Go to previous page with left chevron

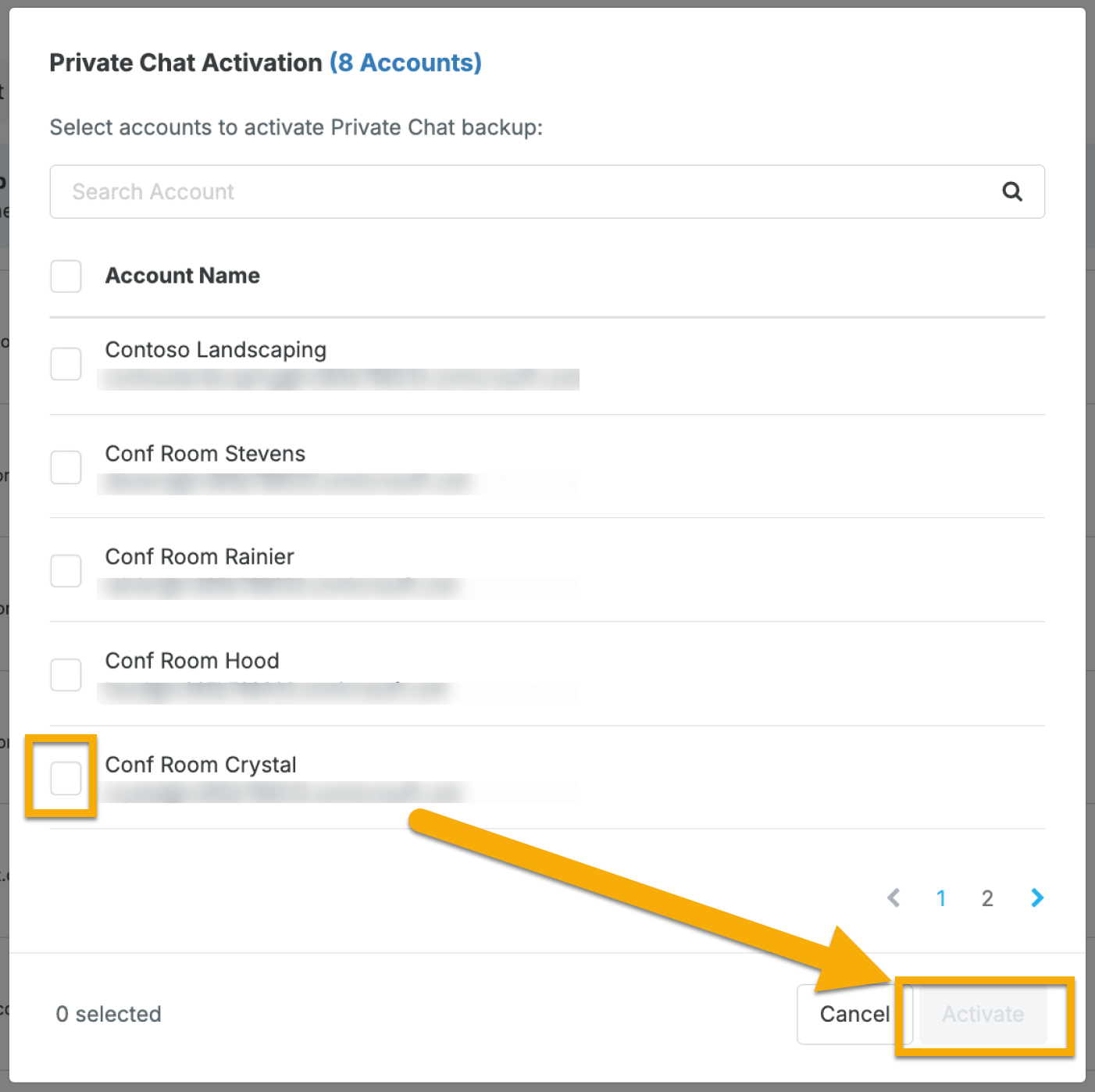click(x=894, y=898)
